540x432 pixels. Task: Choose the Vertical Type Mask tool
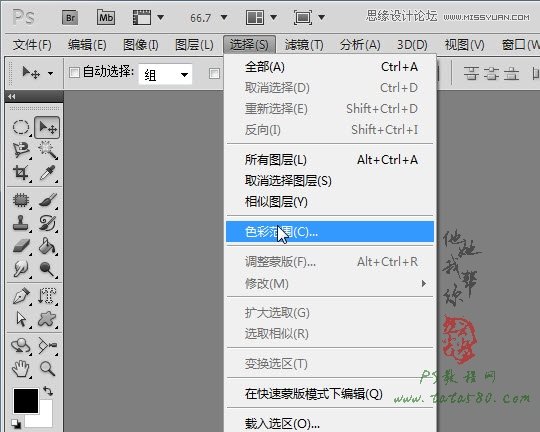(47, 296)
